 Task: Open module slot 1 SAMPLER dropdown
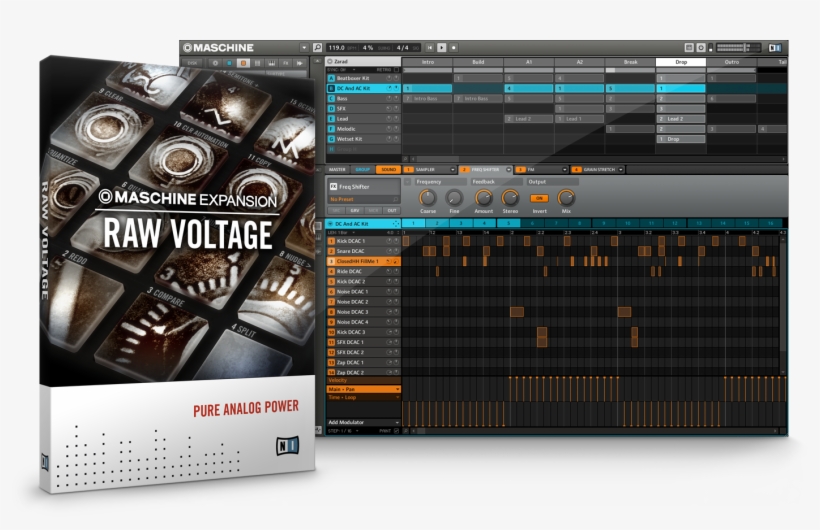[x=452, y=170]
